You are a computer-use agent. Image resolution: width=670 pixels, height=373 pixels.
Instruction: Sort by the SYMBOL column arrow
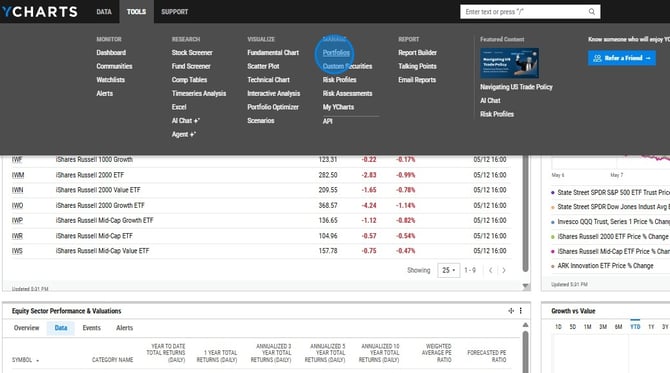click(38, 361)
